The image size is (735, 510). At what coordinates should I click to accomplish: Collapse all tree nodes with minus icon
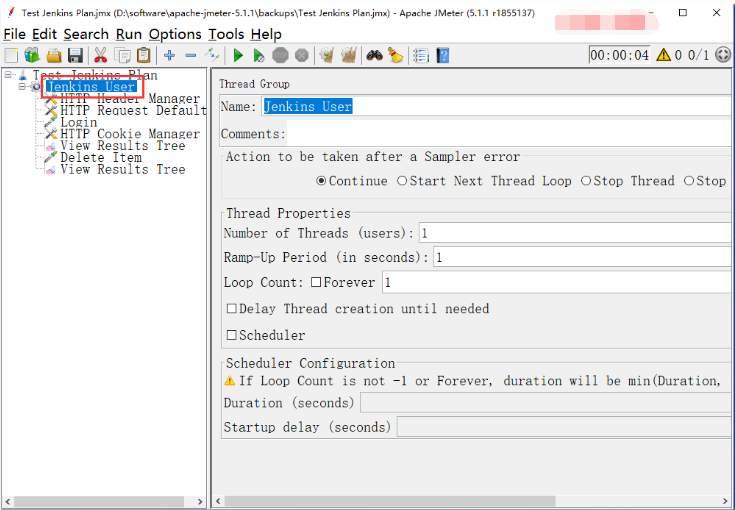[190, 55]
